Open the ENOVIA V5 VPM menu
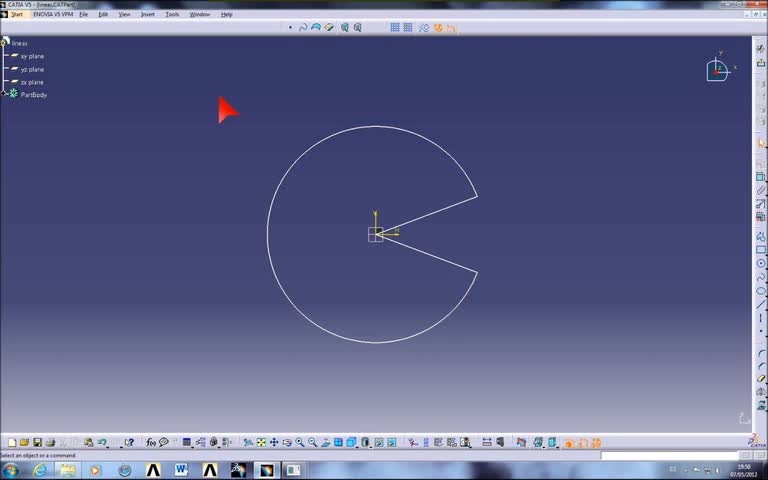 pyautogui.click(x=53, y=14)
